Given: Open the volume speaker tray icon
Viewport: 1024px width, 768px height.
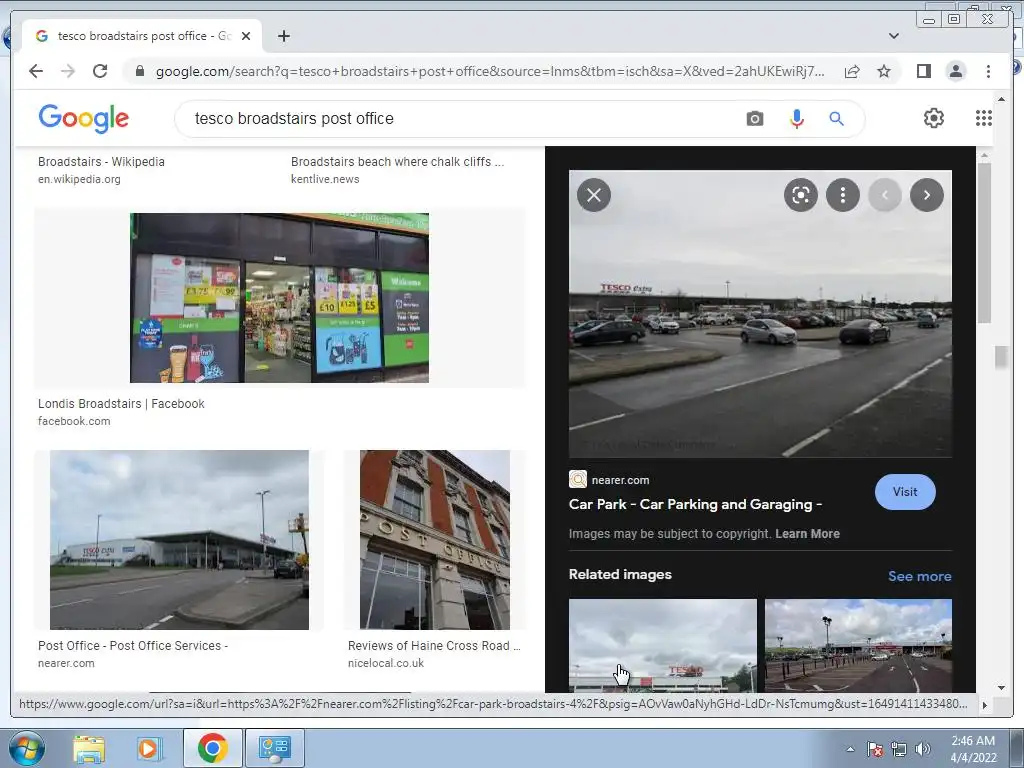Looking at the screenshot, I should (923, 749).
